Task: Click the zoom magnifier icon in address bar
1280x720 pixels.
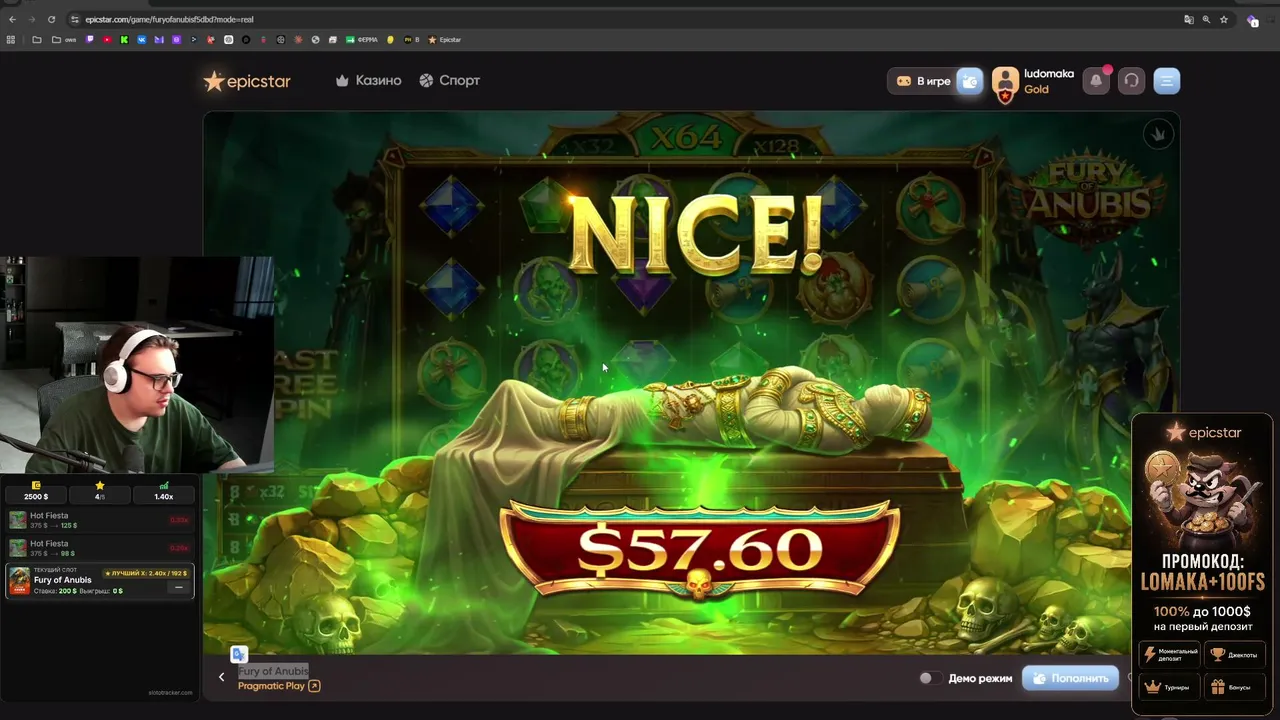Action: (1206, 19)
